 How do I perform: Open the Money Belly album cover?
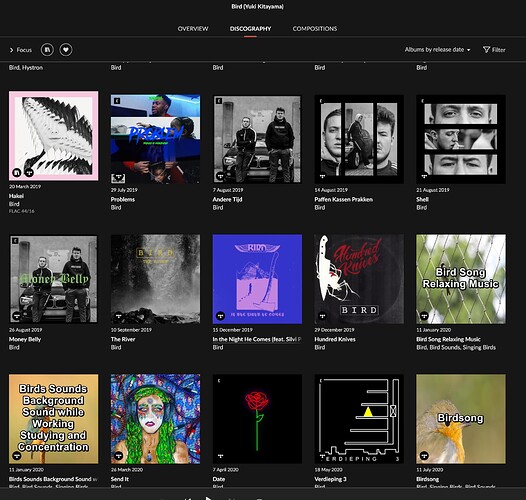coord(54,279)
